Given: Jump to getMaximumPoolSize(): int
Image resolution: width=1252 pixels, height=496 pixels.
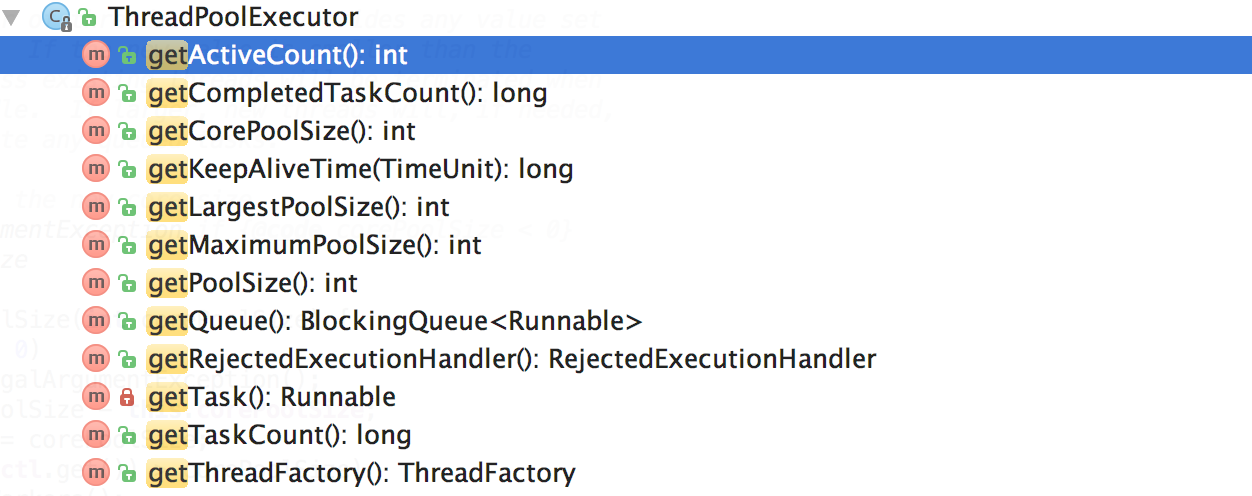Looking at the screenshot, I should (314, 246).
